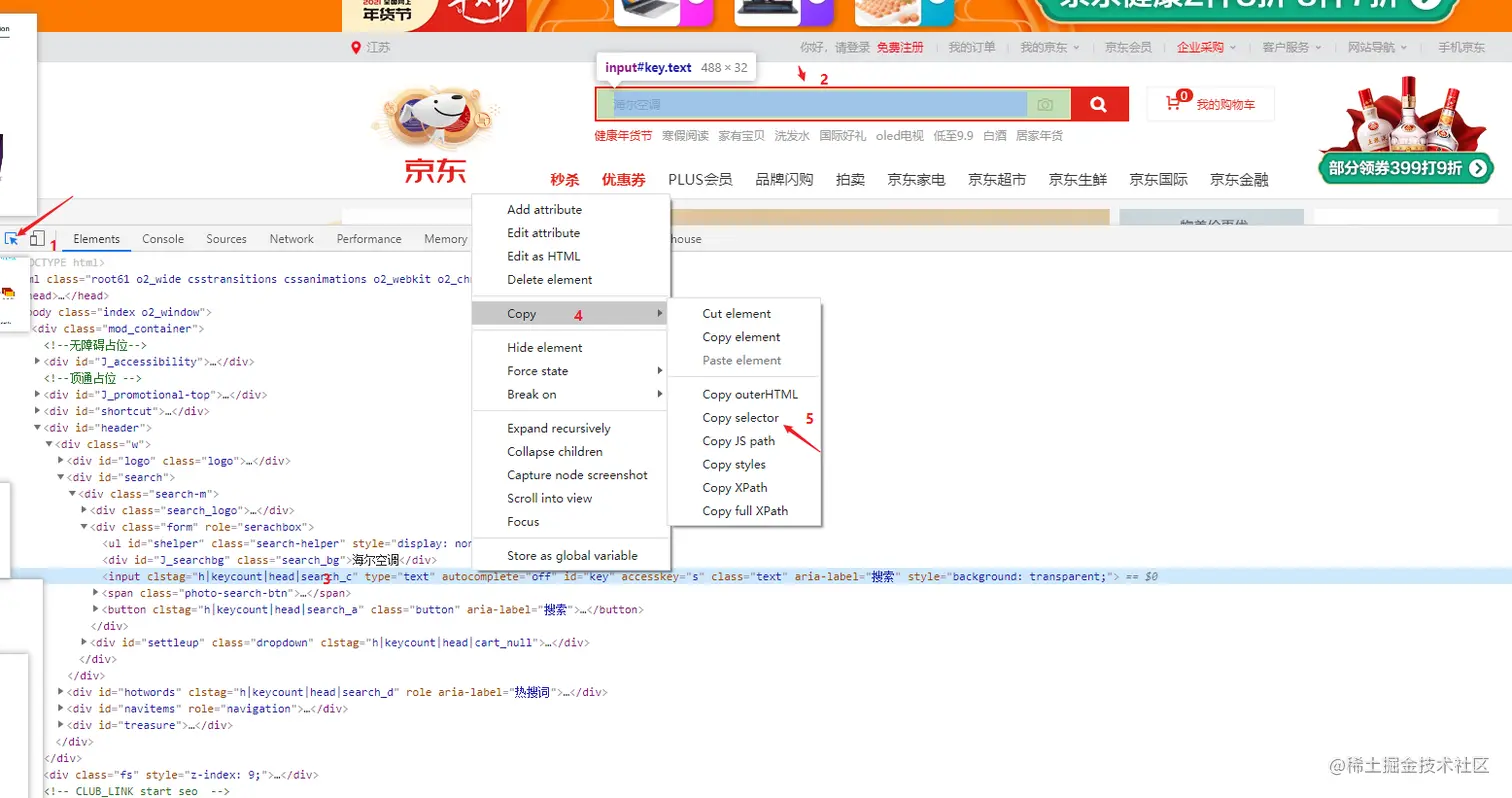
Task: Expand the search_logo div node
Action: (85, 510)
